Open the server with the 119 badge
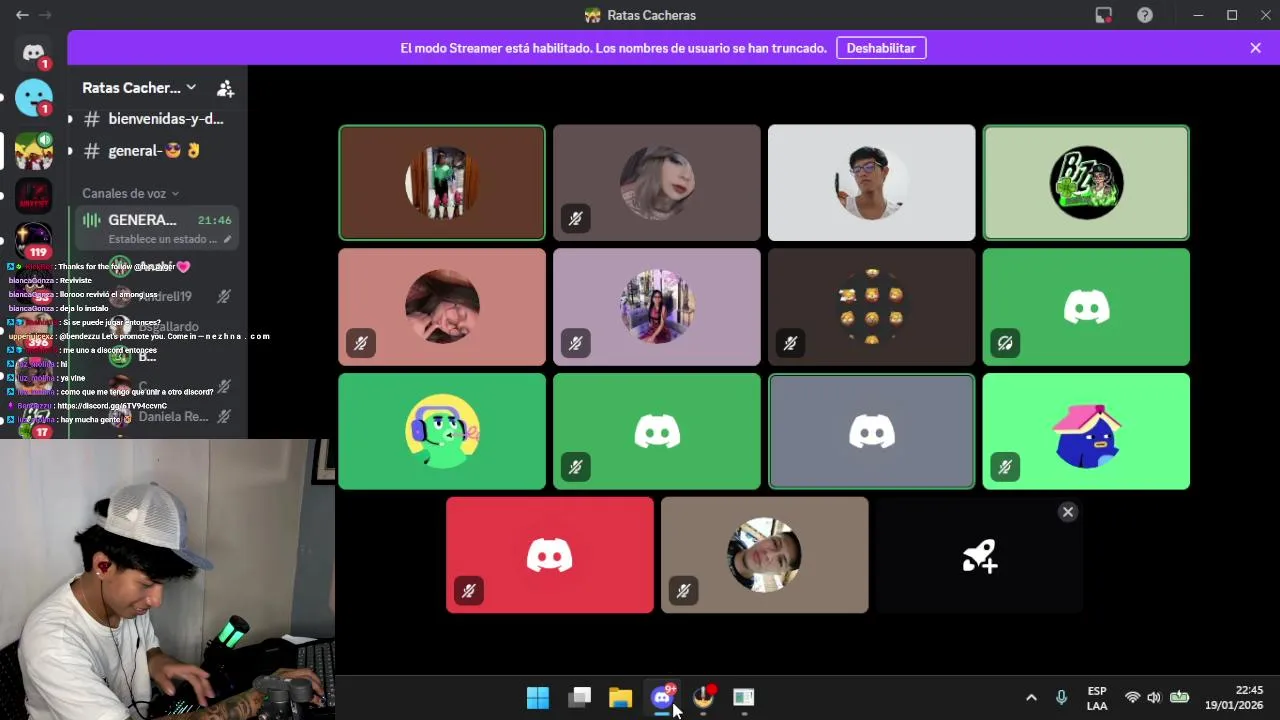Image resolution: width=1280 pixels, height=720 pixels. 33,240
